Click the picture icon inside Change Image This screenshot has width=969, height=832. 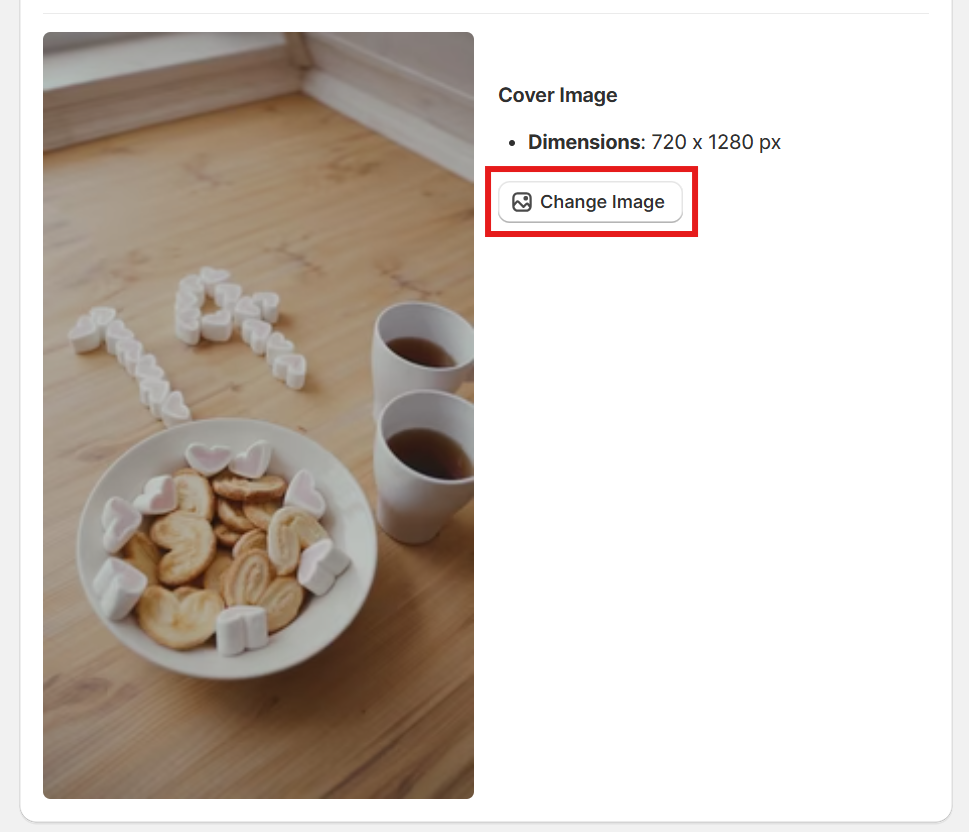tap(522, 202)
